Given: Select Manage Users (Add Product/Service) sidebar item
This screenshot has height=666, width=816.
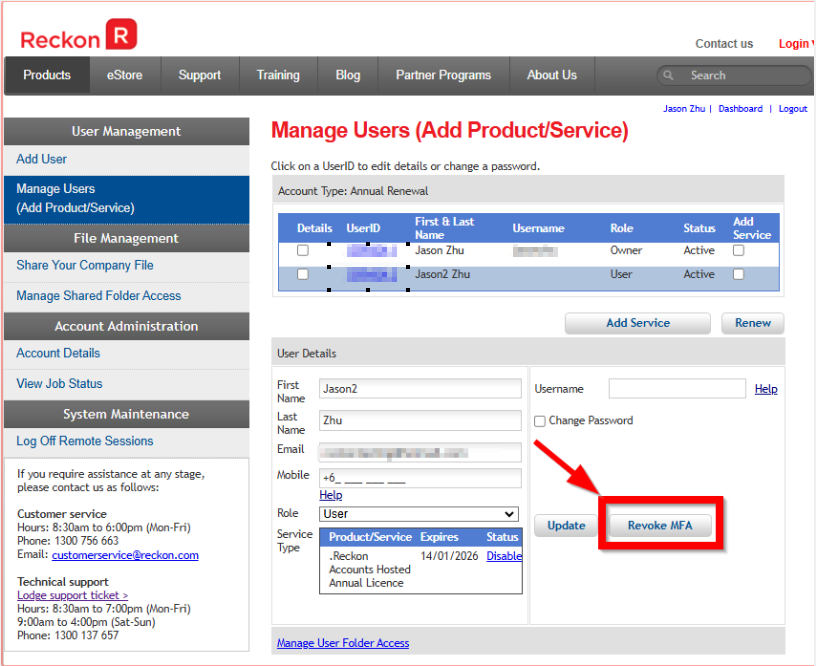Looking at the screenshot, I should [x=126, y=199].
